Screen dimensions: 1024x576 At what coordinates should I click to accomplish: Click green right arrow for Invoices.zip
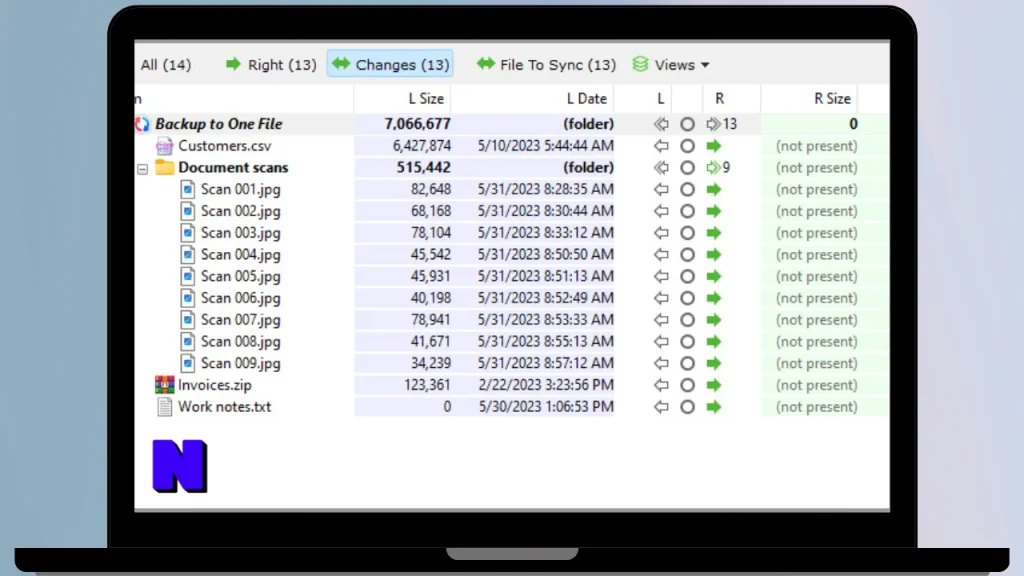(714, 385)
